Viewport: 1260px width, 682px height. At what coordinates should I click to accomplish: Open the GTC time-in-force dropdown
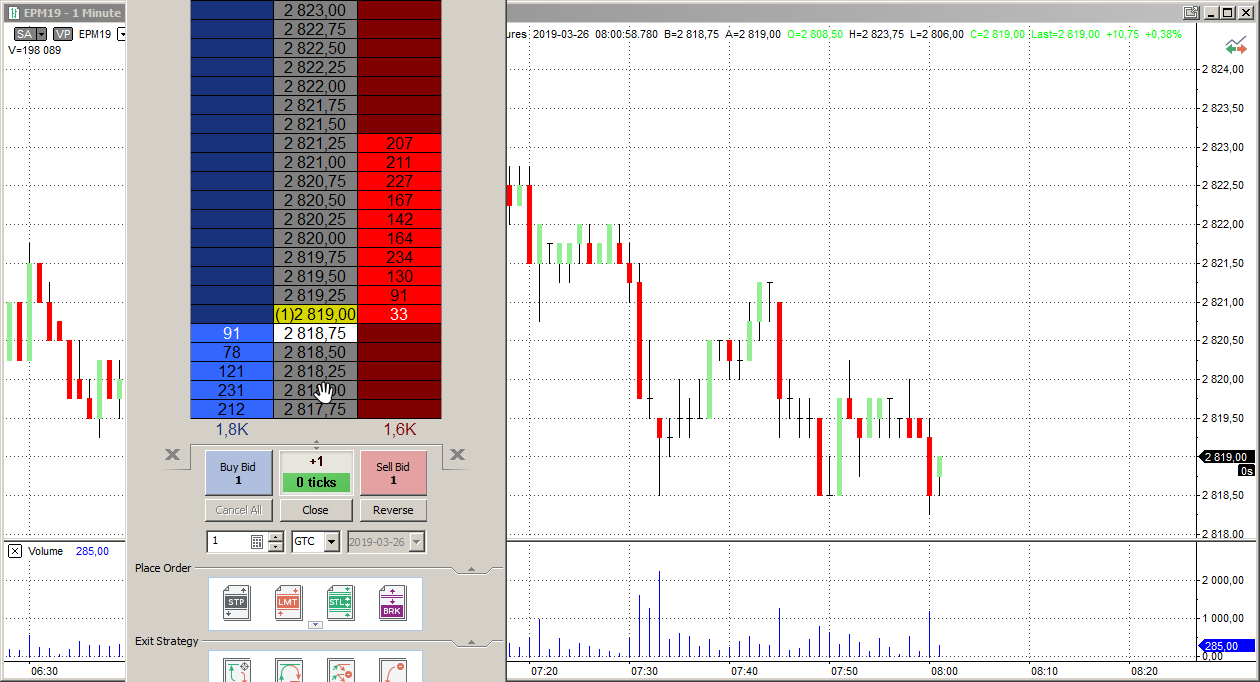pyautogui.click(x=332, y=541)
